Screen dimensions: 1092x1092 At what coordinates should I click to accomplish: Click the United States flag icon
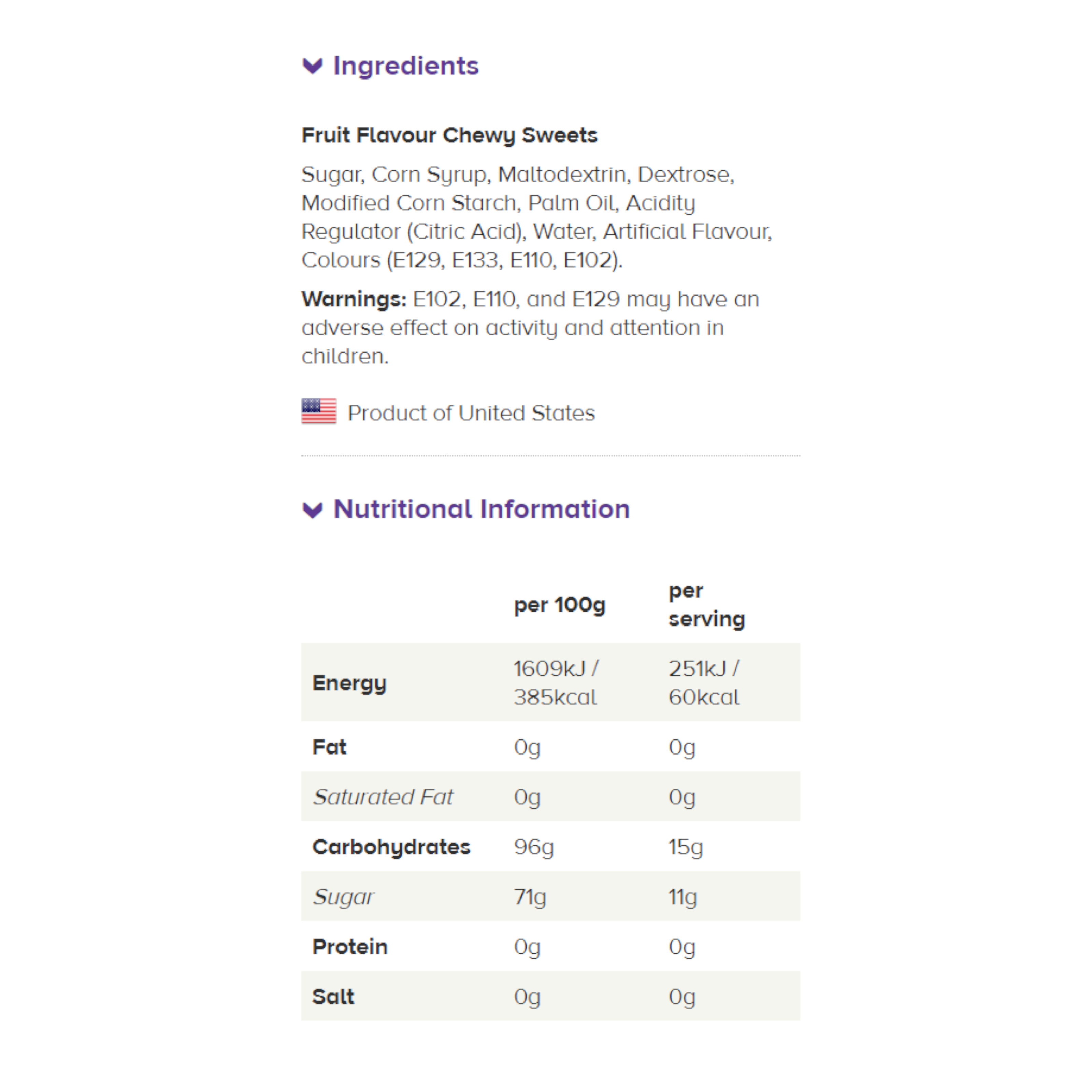319,411
